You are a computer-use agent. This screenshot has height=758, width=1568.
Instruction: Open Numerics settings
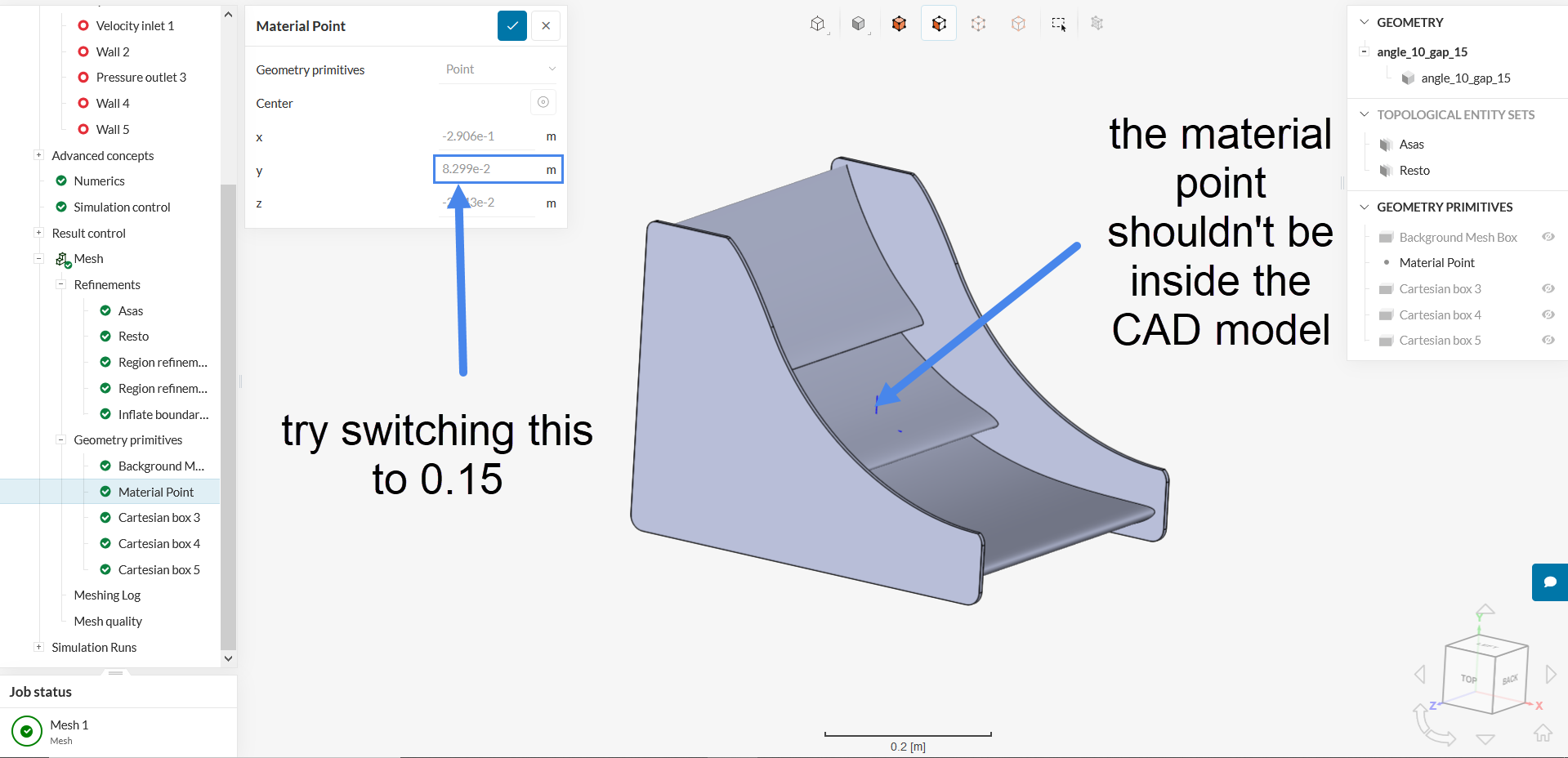point(99,181)
